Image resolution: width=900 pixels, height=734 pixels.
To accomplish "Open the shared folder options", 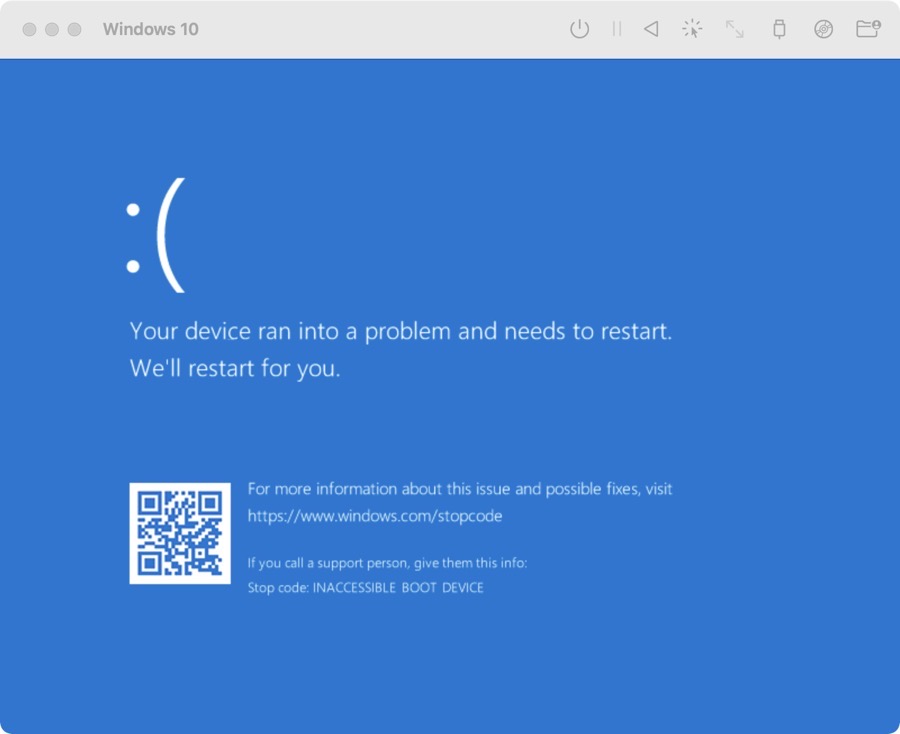I will (868, 29).
